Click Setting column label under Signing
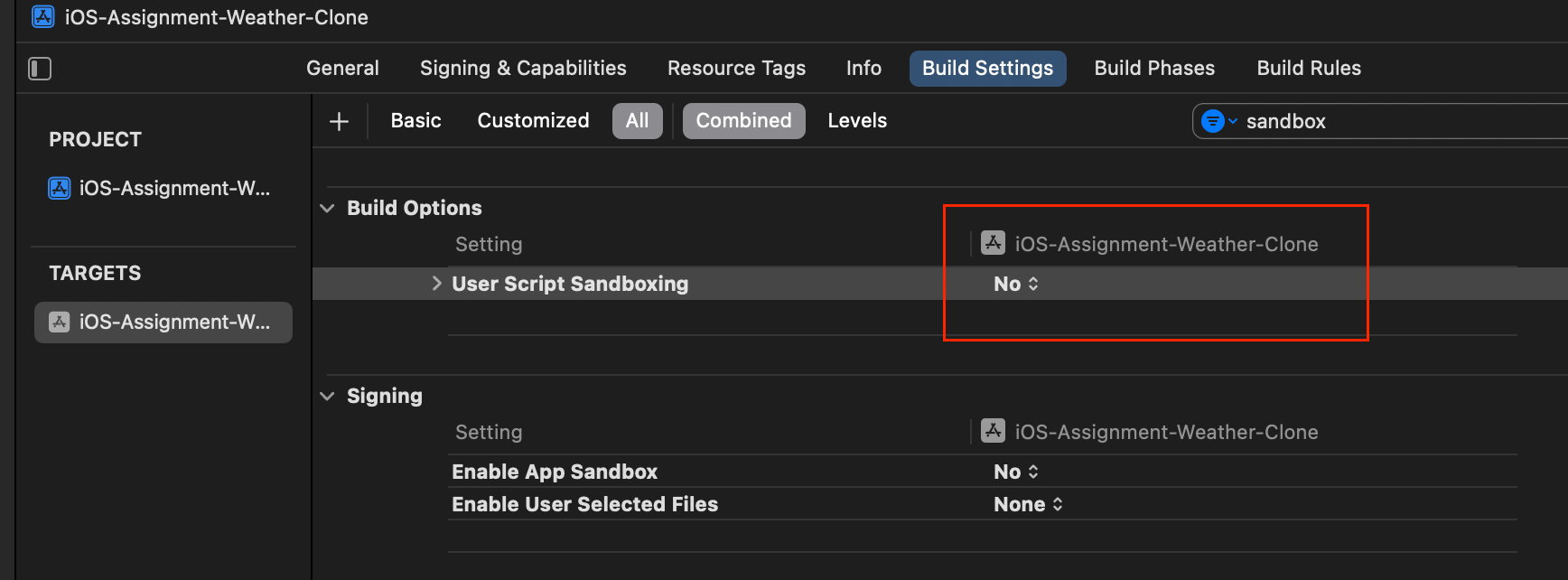 [489, 432]
